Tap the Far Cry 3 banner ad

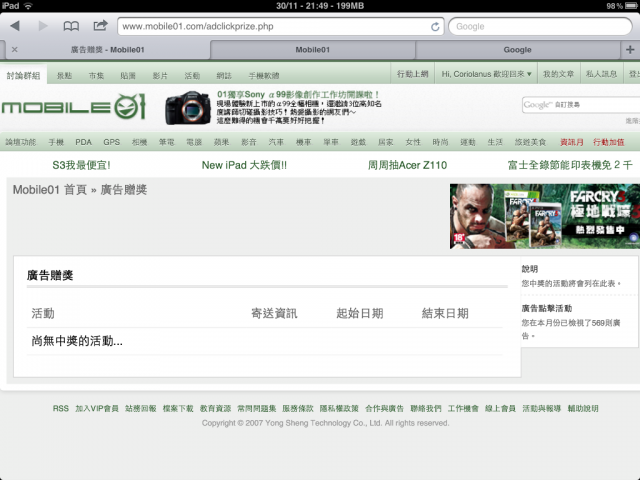pyautogui.click(x=545, y=216)
